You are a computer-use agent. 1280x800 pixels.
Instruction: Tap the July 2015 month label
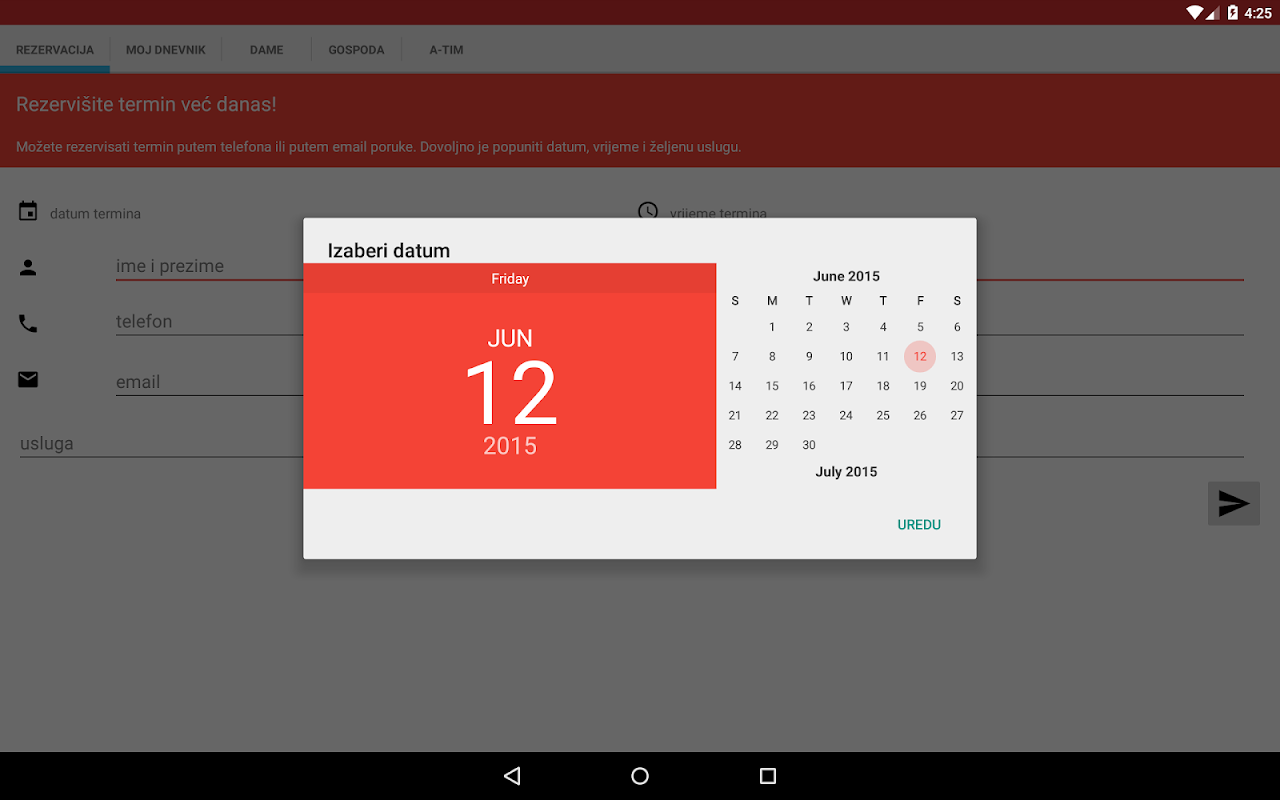[x=846, y=472]
